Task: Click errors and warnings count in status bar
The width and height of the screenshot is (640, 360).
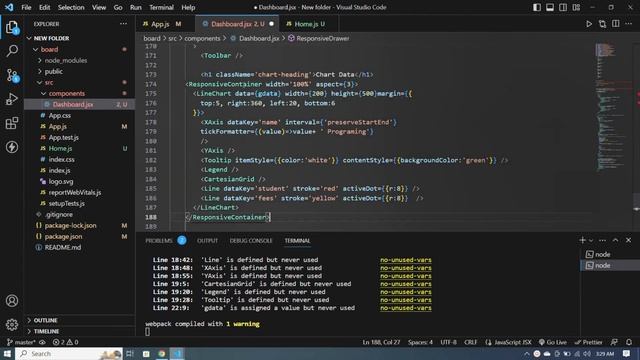Action: click(65, 342)
